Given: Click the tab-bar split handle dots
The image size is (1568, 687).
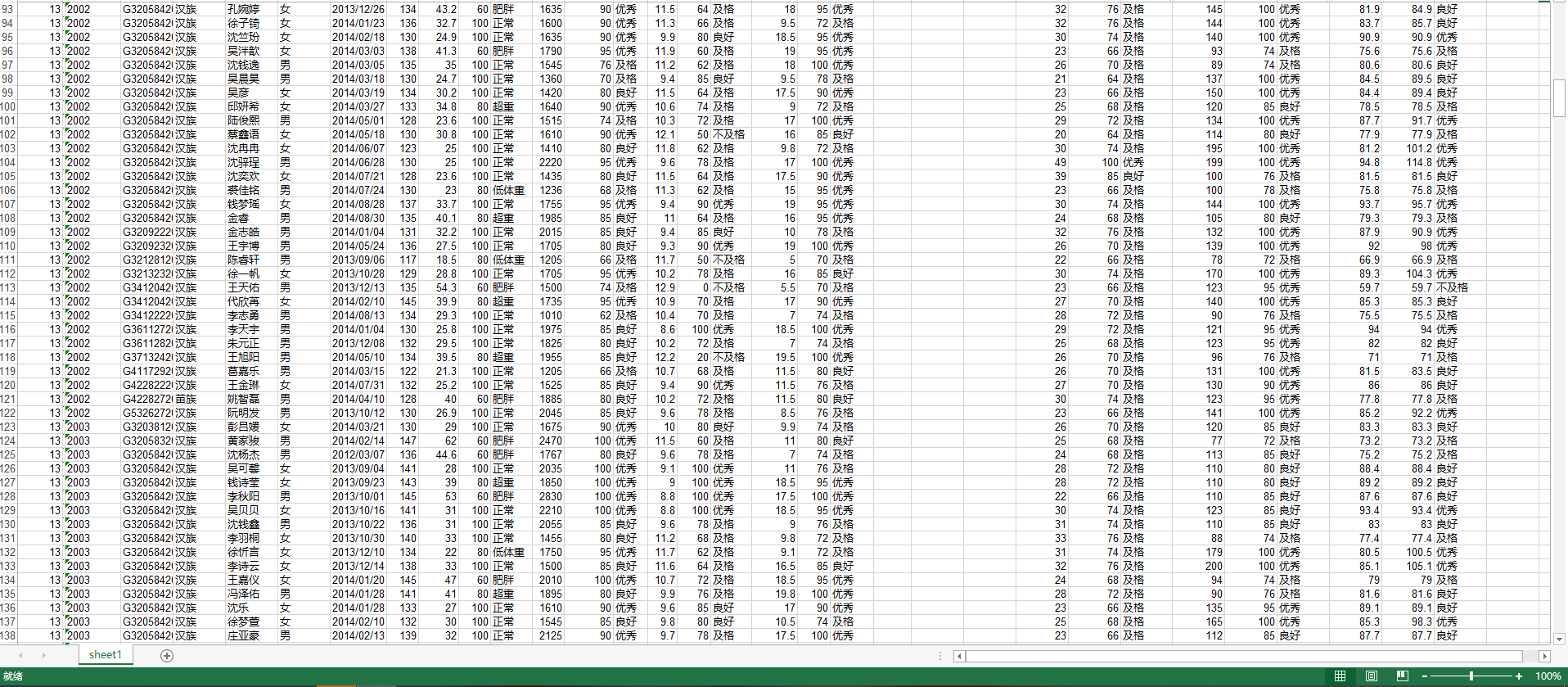Looking at the screenshot, I should pos(939,656).
